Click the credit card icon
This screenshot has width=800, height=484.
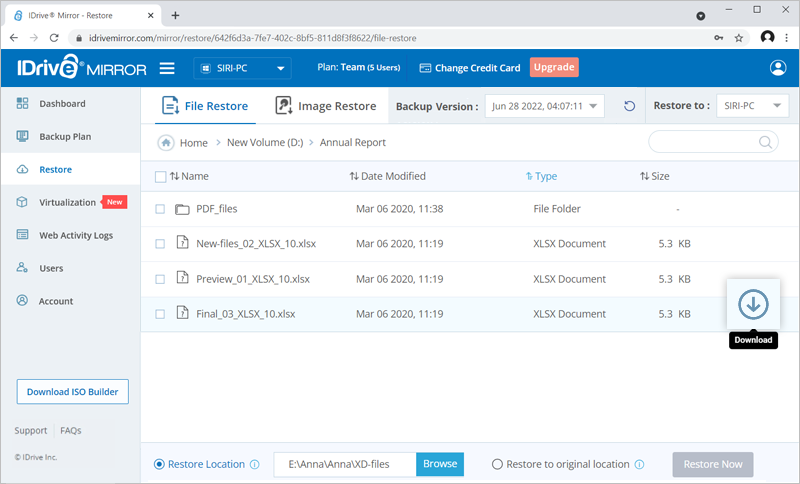point(425,68)
